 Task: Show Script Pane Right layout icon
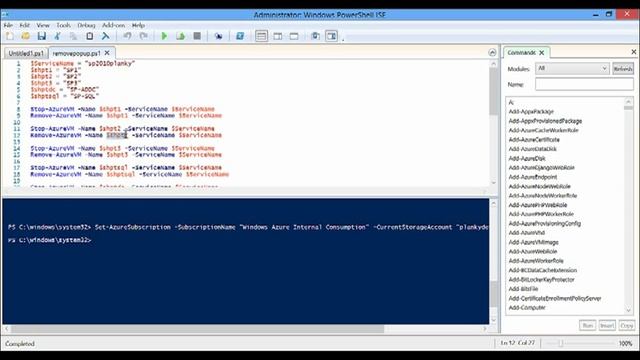click(x=278, y=36)
